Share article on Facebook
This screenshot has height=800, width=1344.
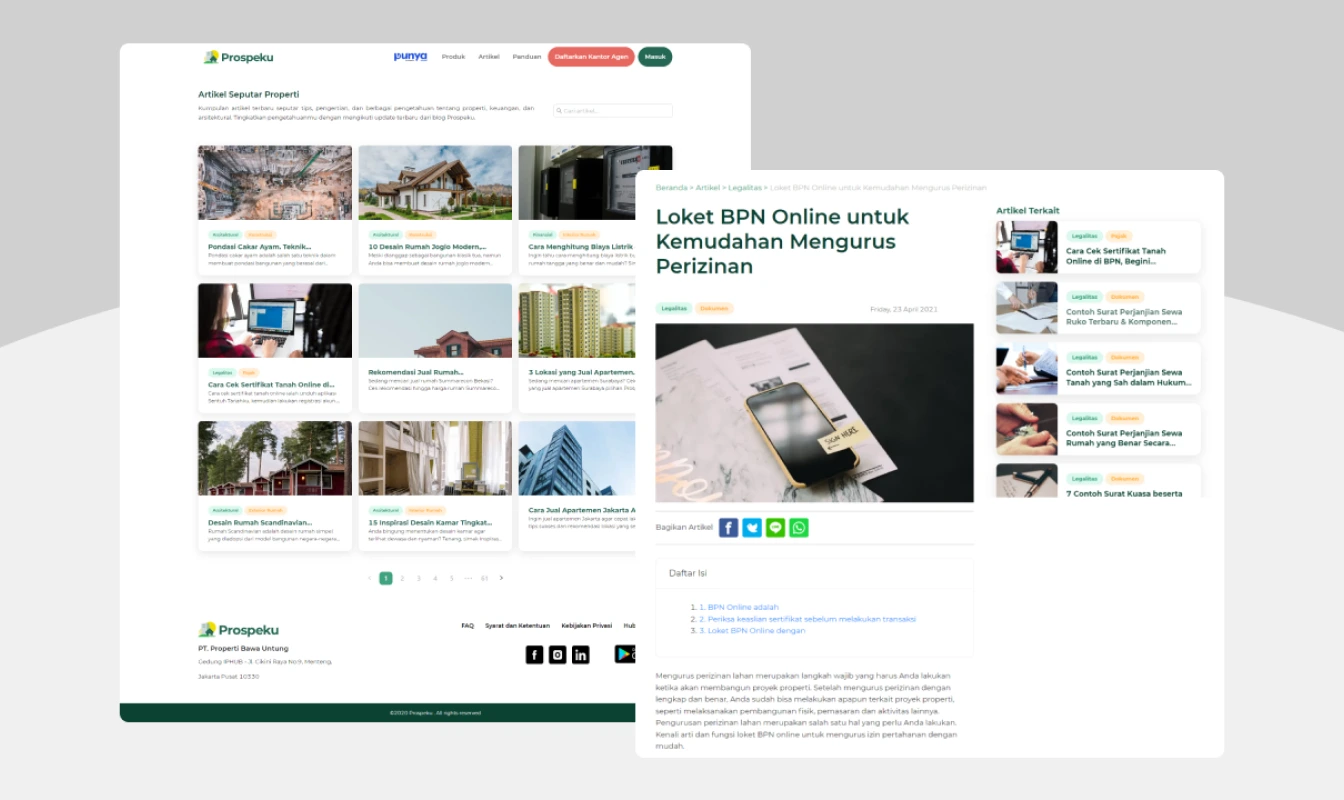click(729, 528)
